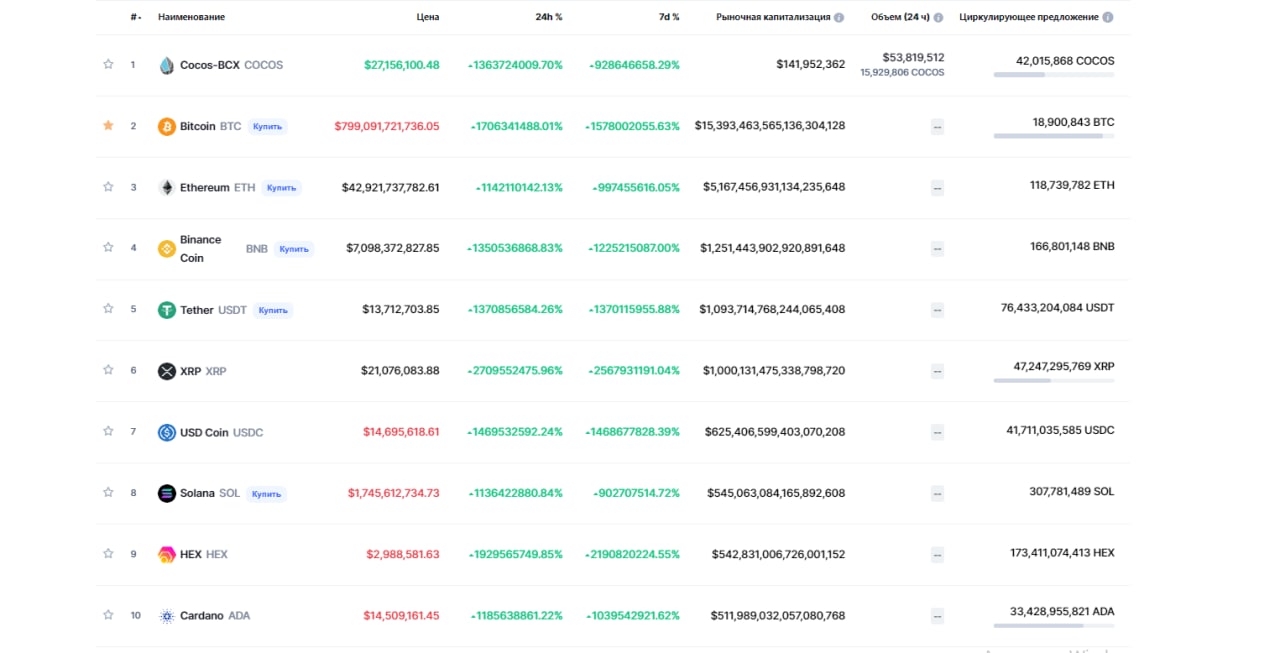Show info for Объем (24 ч) column
Viewport: 1280px width, 653px height.
coord(937,17)
